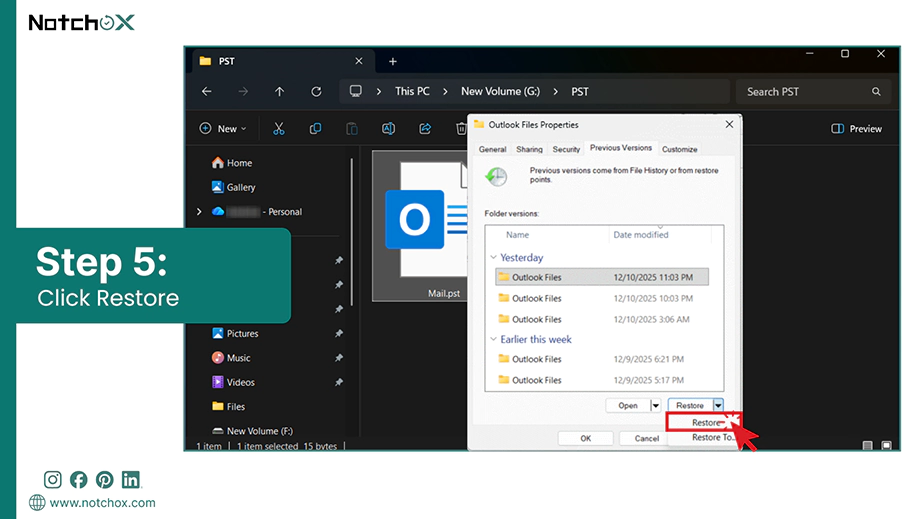Expand the OneDrive Personal tree node
The height and width of the screenshot is (519, 922).
[199, 212]
